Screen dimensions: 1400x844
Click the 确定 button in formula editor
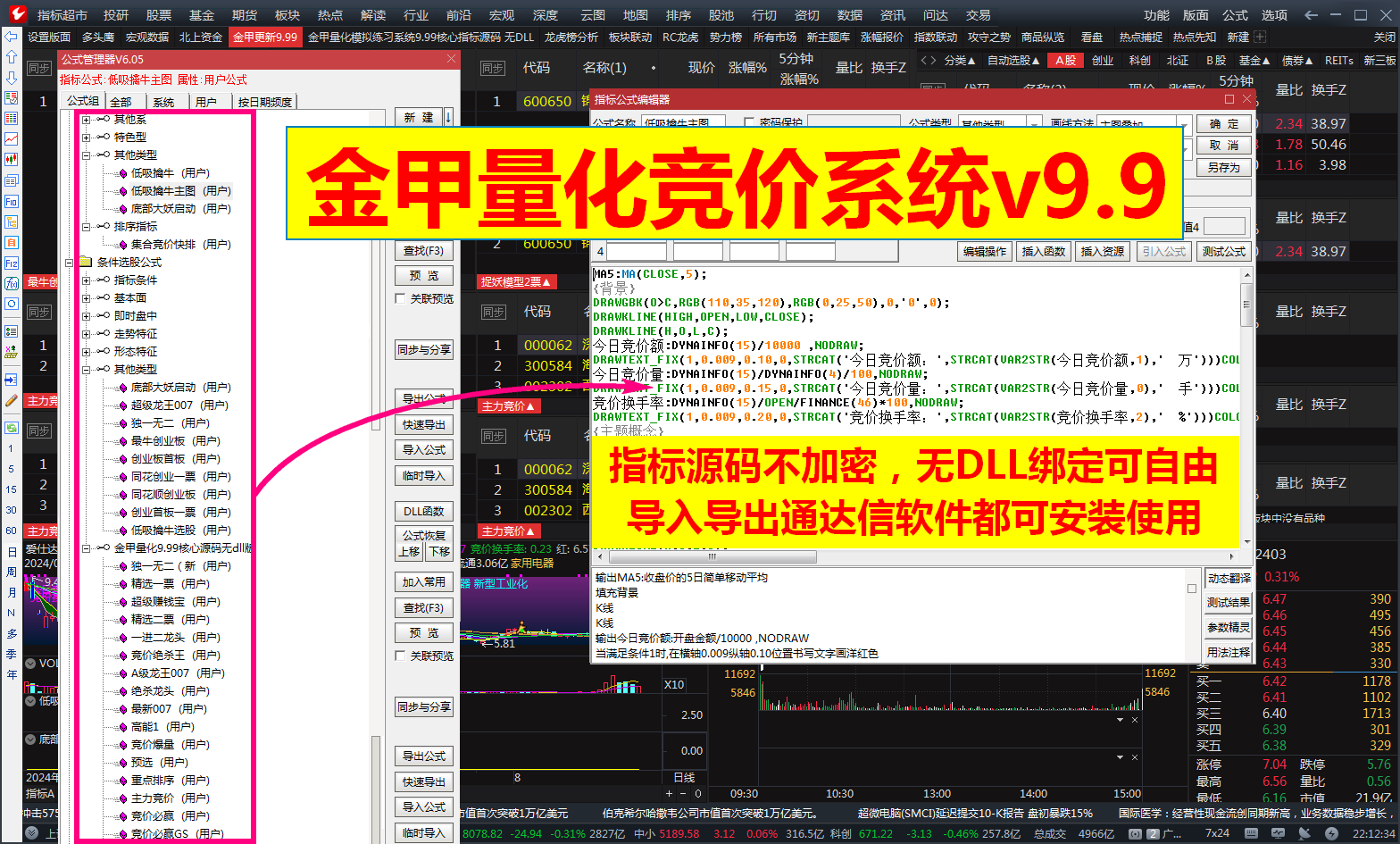pyautogui.click(x=1223, y=123)
